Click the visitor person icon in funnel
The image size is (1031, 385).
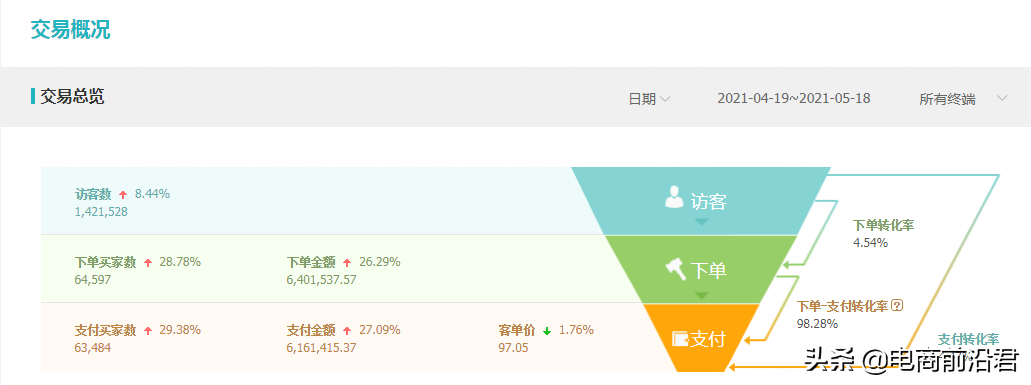pyautogui.click(x=674, y=197)
